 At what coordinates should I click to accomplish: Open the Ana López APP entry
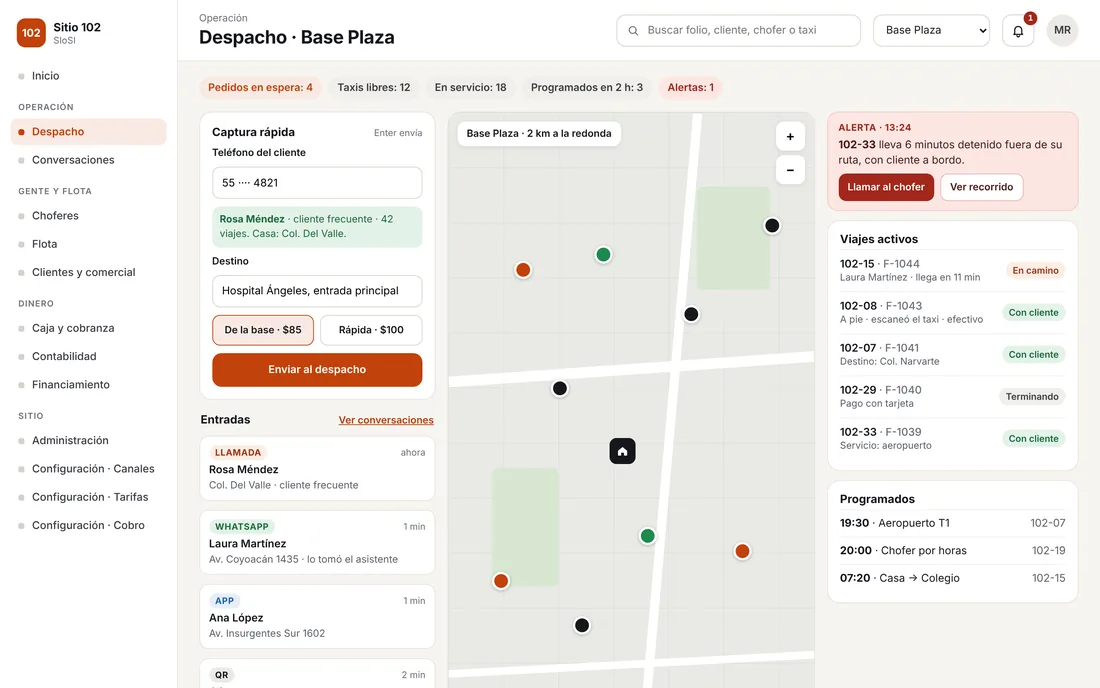(x=317, y=617)
